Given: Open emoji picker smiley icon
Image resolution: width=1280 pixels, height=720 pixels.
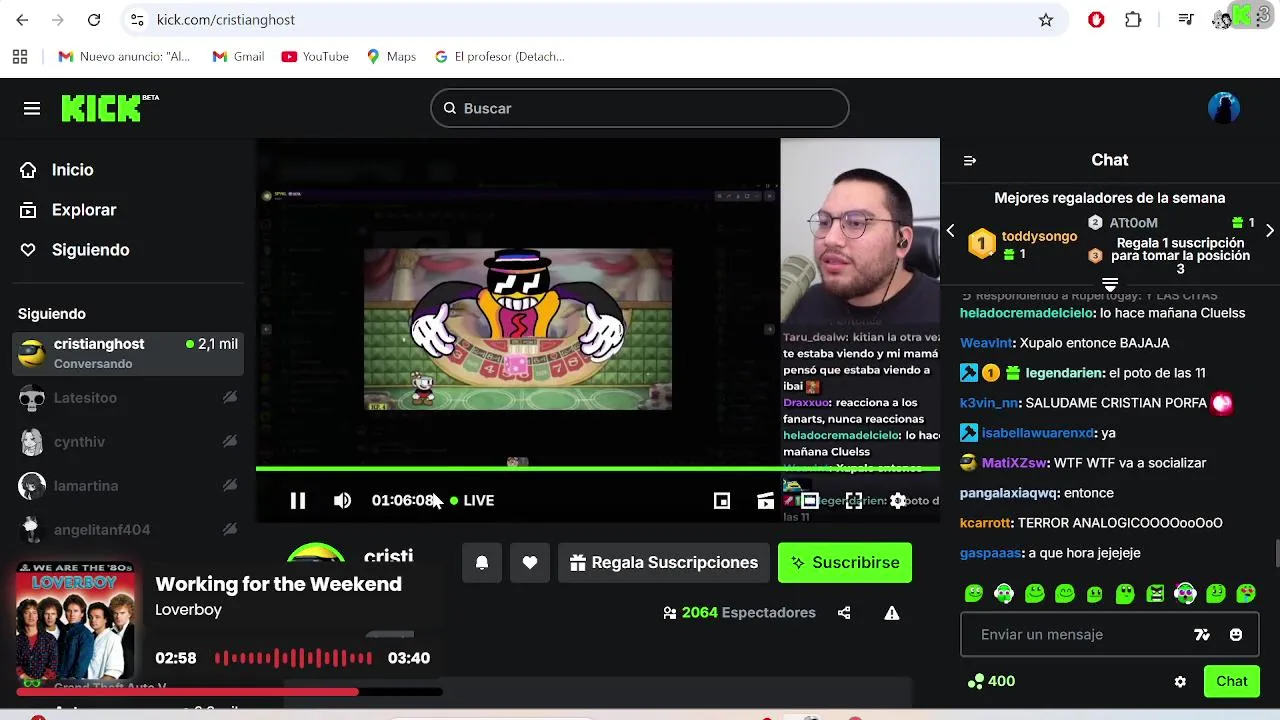Looking at the screenshot, I should [1236, 635].
